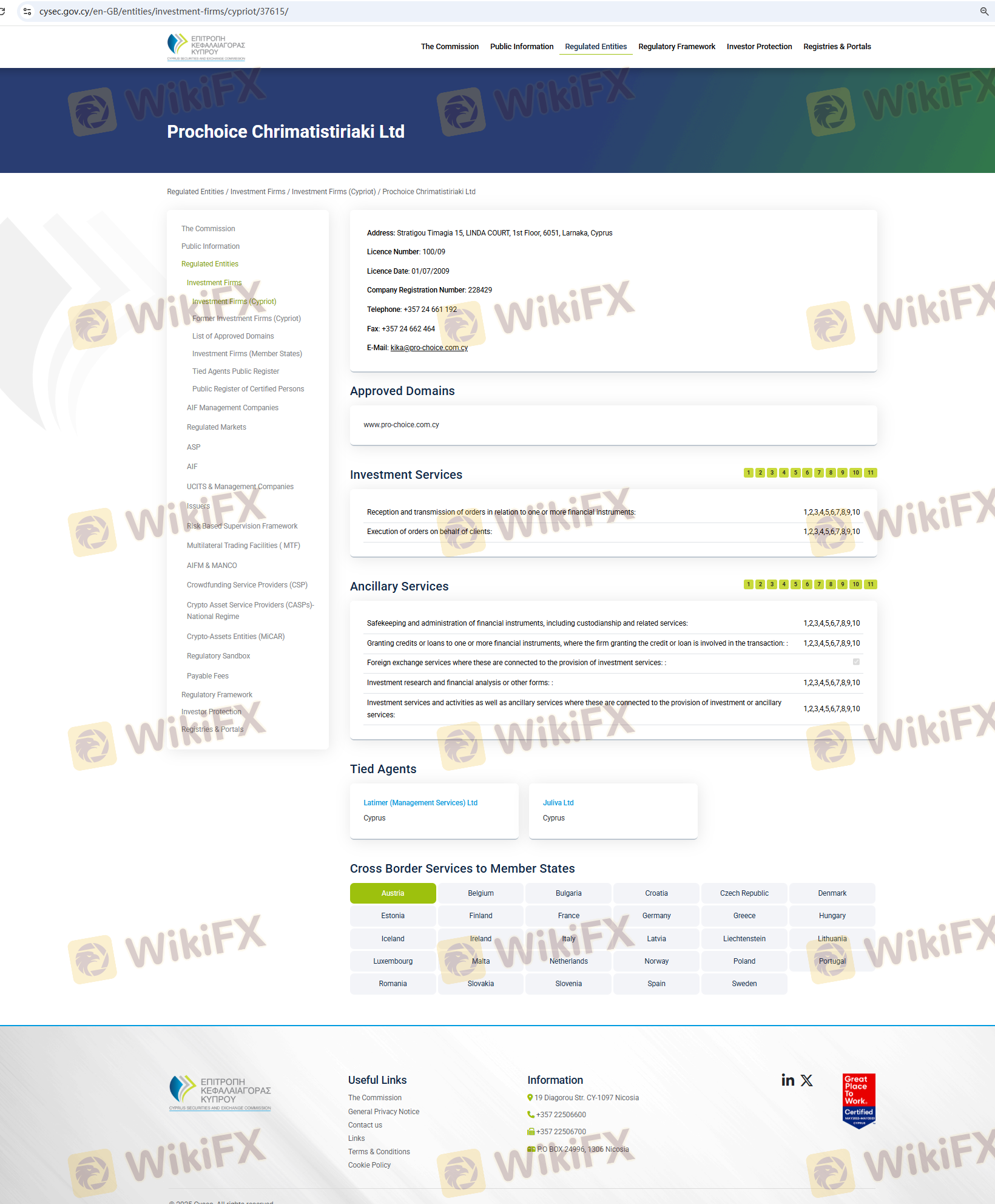Click the footer CySEC logo
The width and height of the screenshot is (995, 1204).
220,1094
